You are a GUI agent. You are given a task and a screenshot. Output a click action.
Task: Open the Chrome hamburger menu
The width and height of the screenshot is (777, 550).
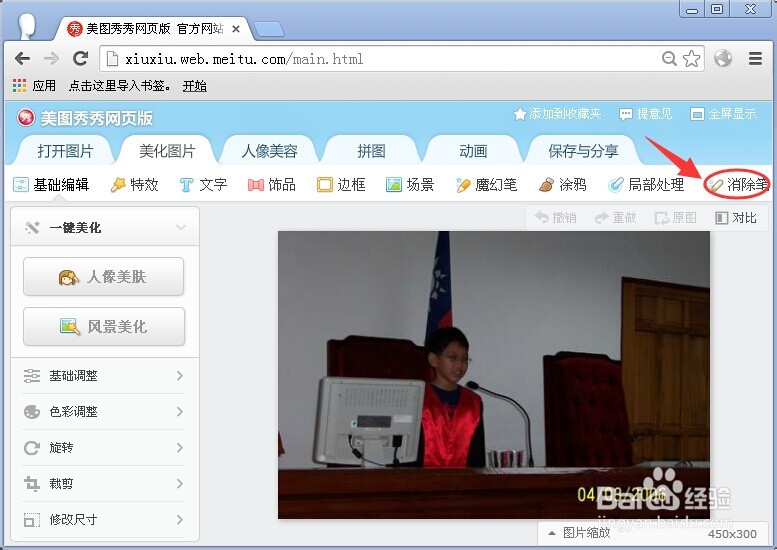click(755, 58)
